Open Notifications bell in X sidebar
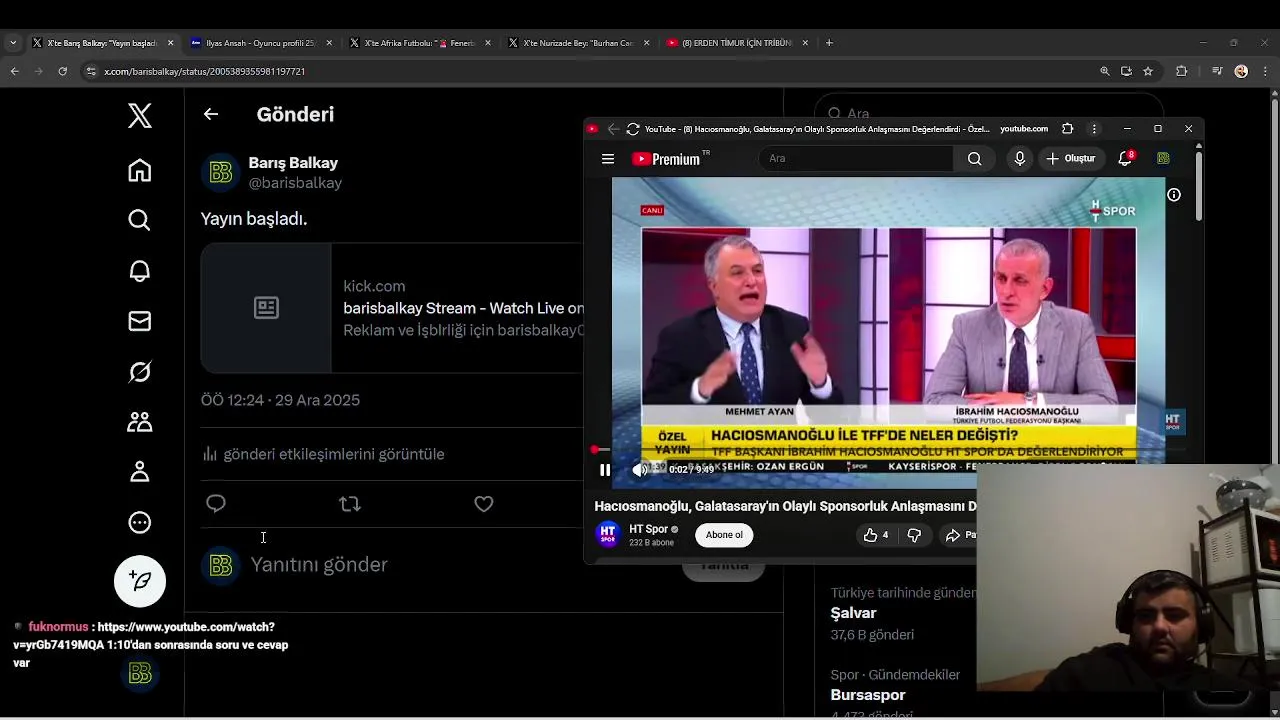 pos(140,271)
